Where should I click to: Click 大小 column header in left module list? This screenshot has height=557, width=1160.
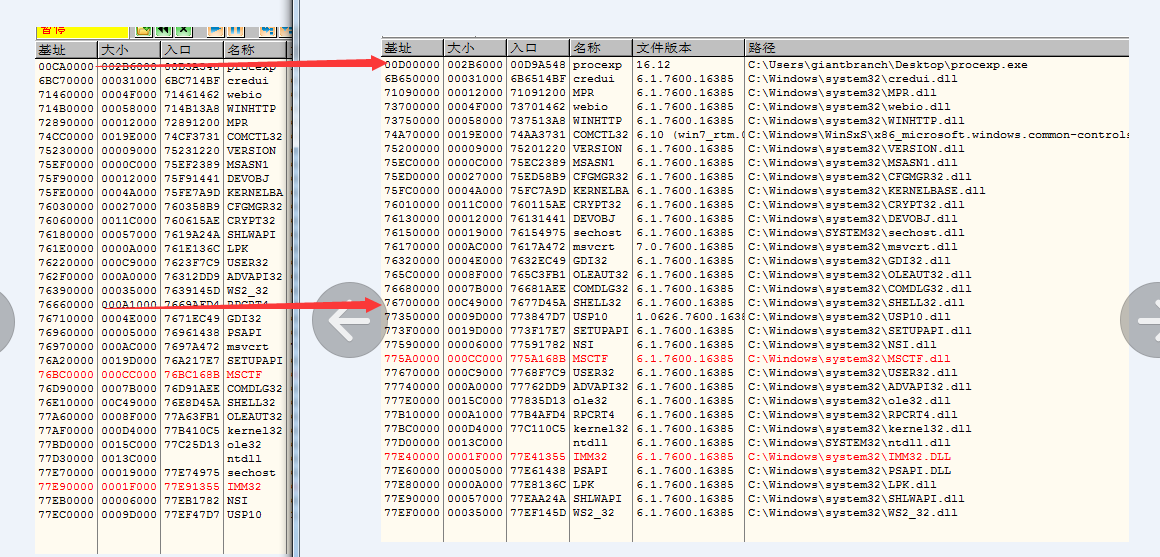click(x=128, y=50)
